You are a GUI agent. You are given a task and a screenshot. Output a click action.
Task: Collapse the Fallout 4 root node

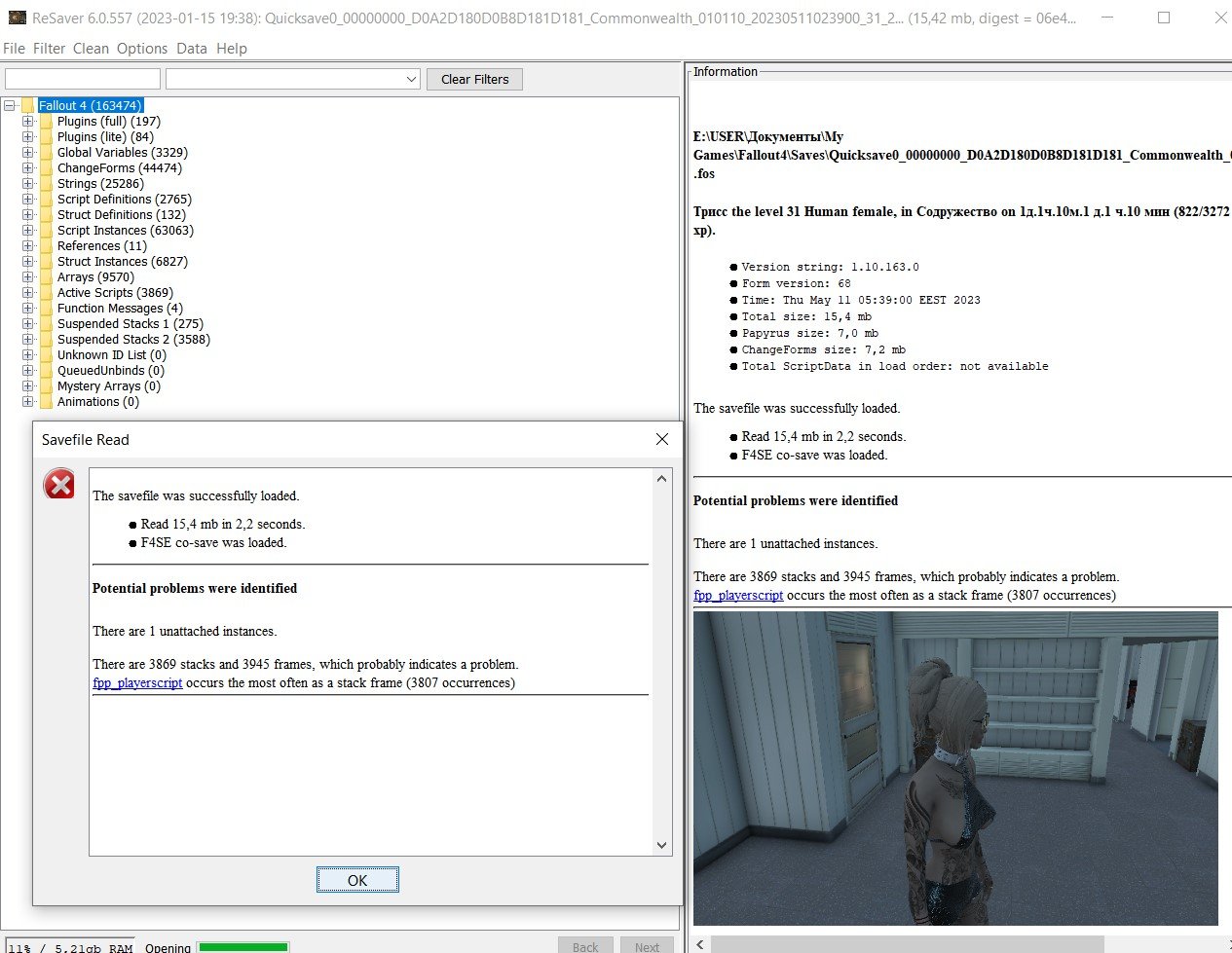[x=10, y=105]
